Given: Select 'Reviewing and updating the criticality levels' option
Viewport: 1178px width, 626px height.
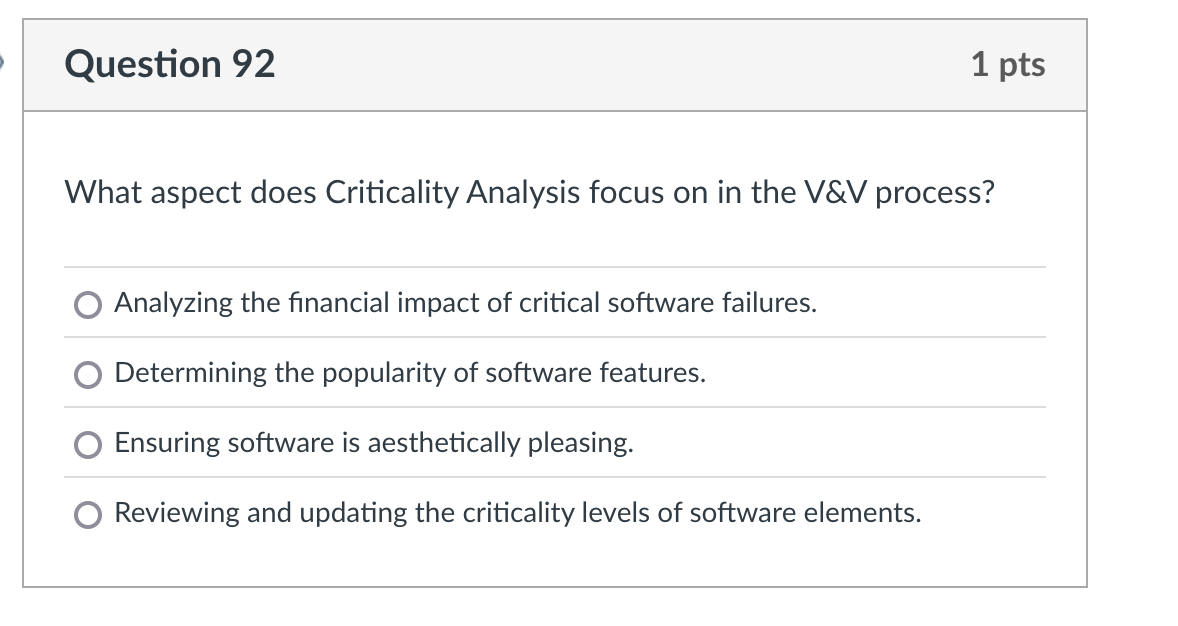Looking at the screenshot, I should pos(89,513).
